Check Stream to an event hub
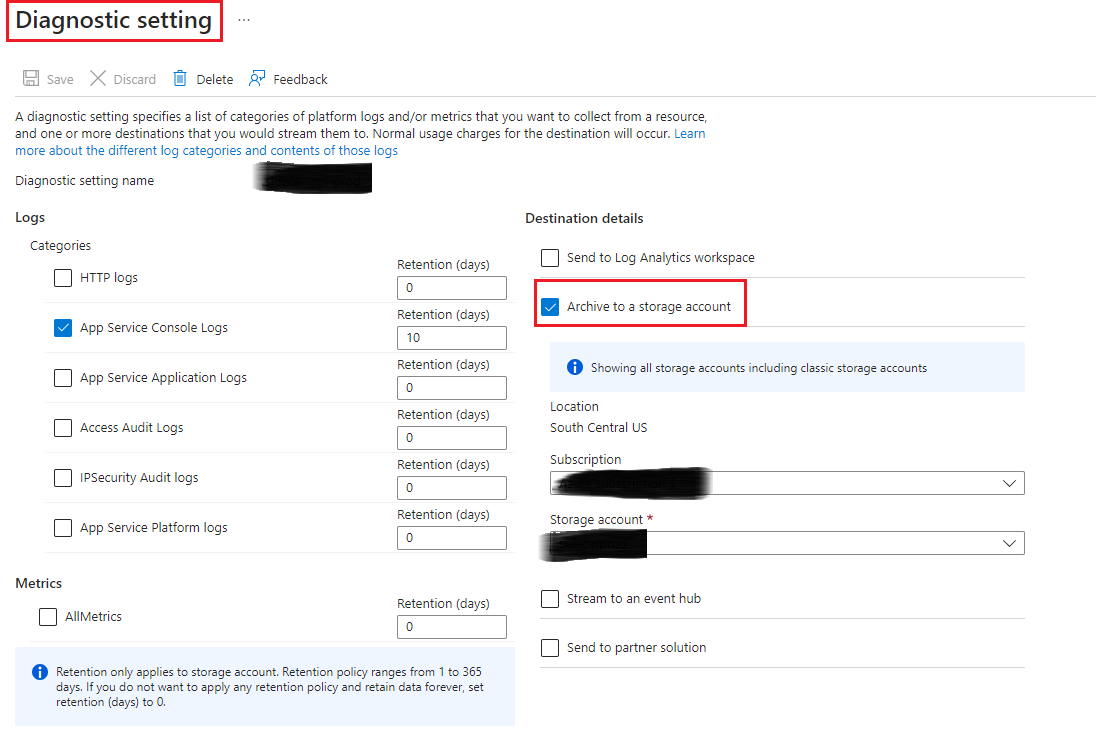Image resolution: width=1096 pixels, height=739 pixels. click(550, 599)
